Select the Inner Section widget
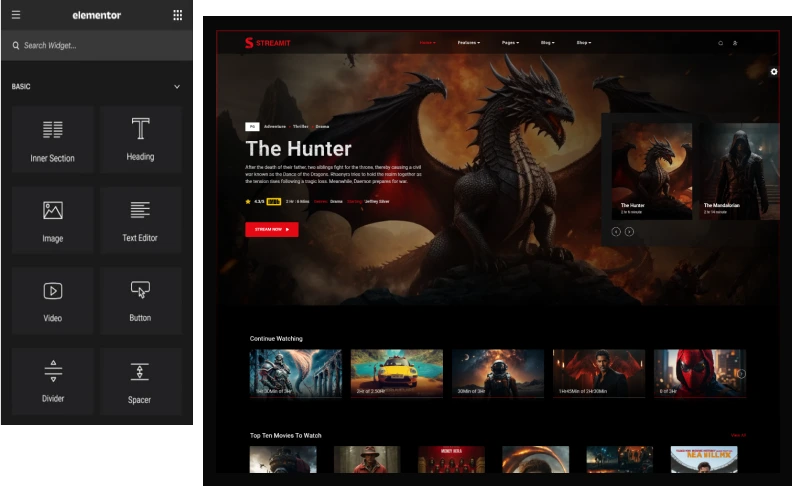792x486 pixels. click(53, 140)
